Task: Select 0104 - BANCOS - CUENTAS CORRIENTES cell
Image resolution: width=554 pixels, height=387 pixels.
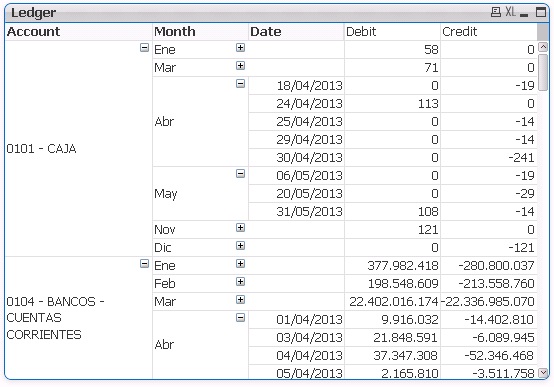Action: pos(79,318)
